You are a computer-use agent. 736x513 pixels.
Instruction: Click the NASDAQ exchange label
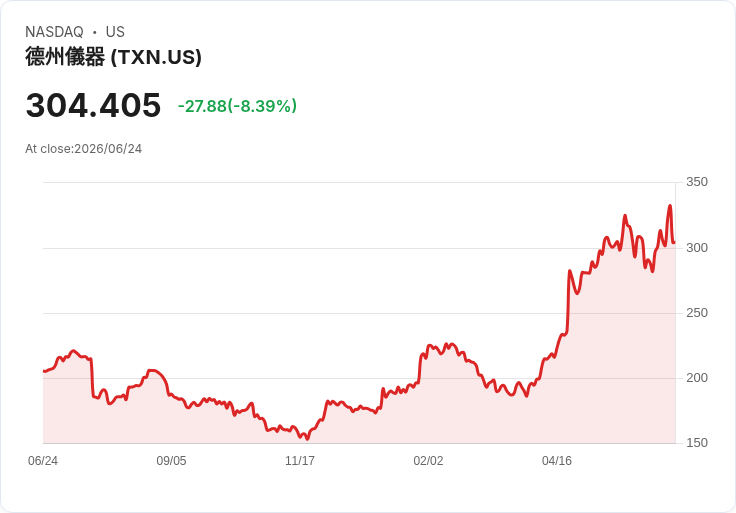click(54, 32)
